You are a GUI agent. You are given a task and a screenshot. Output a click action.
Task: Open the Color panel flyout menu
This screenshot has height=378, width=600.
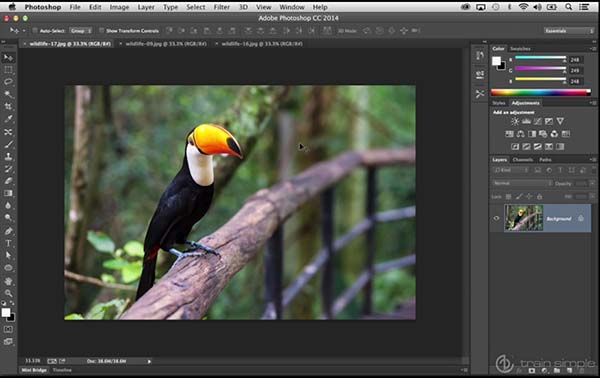click(x=593, y=49)
